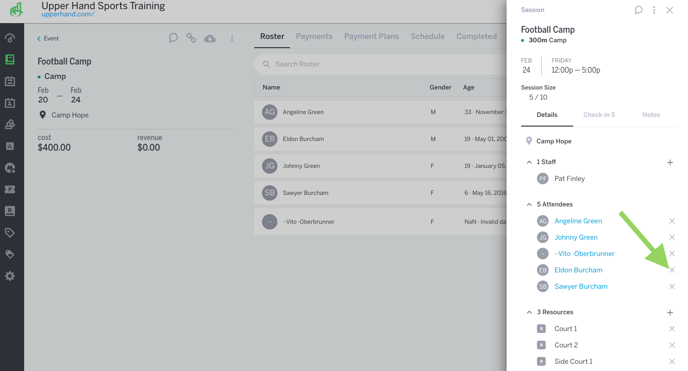Open the session three-dot options menu

tap(654, 10)
